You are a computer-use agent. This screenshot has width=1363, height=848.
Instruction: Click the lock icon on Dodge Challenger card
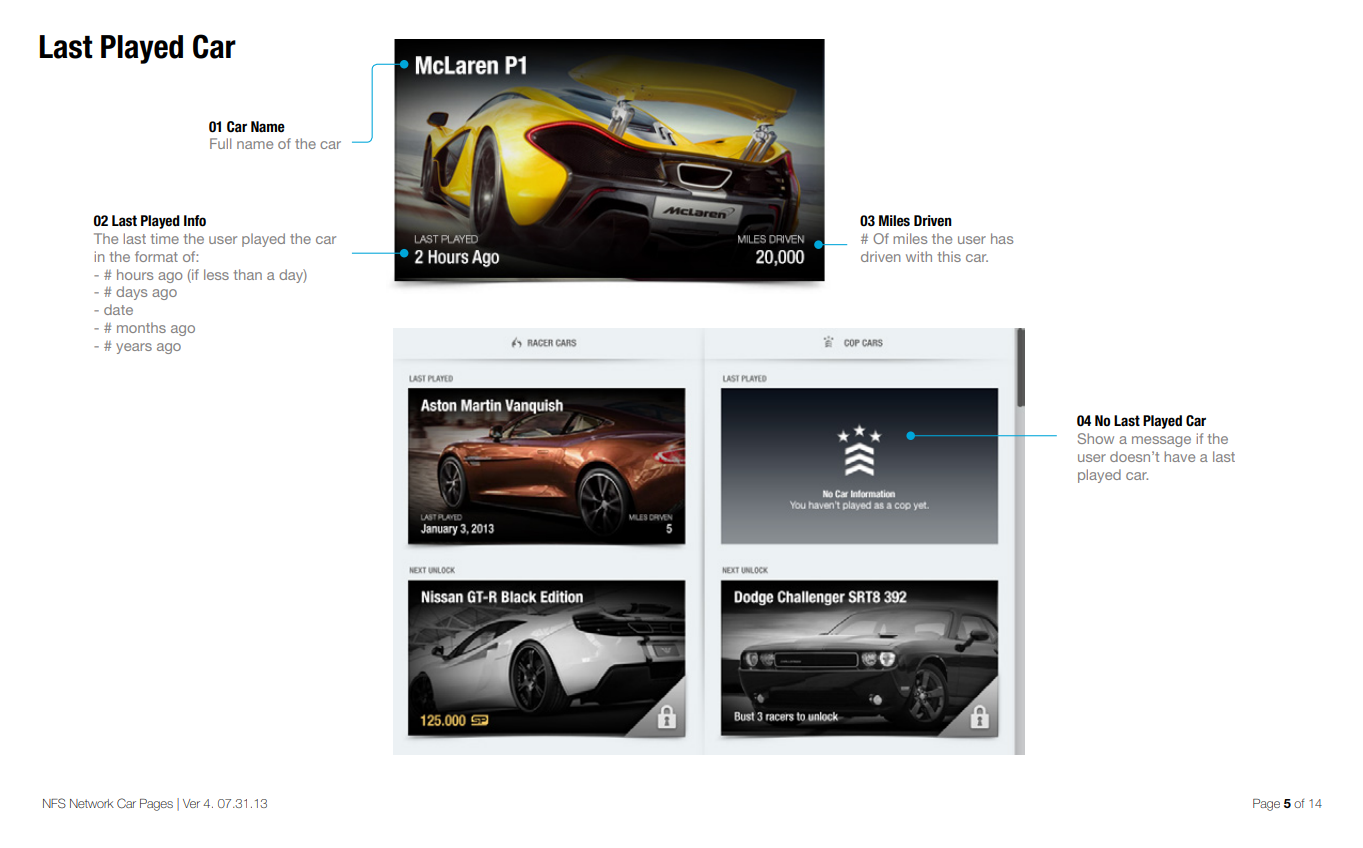click(980, 717)
